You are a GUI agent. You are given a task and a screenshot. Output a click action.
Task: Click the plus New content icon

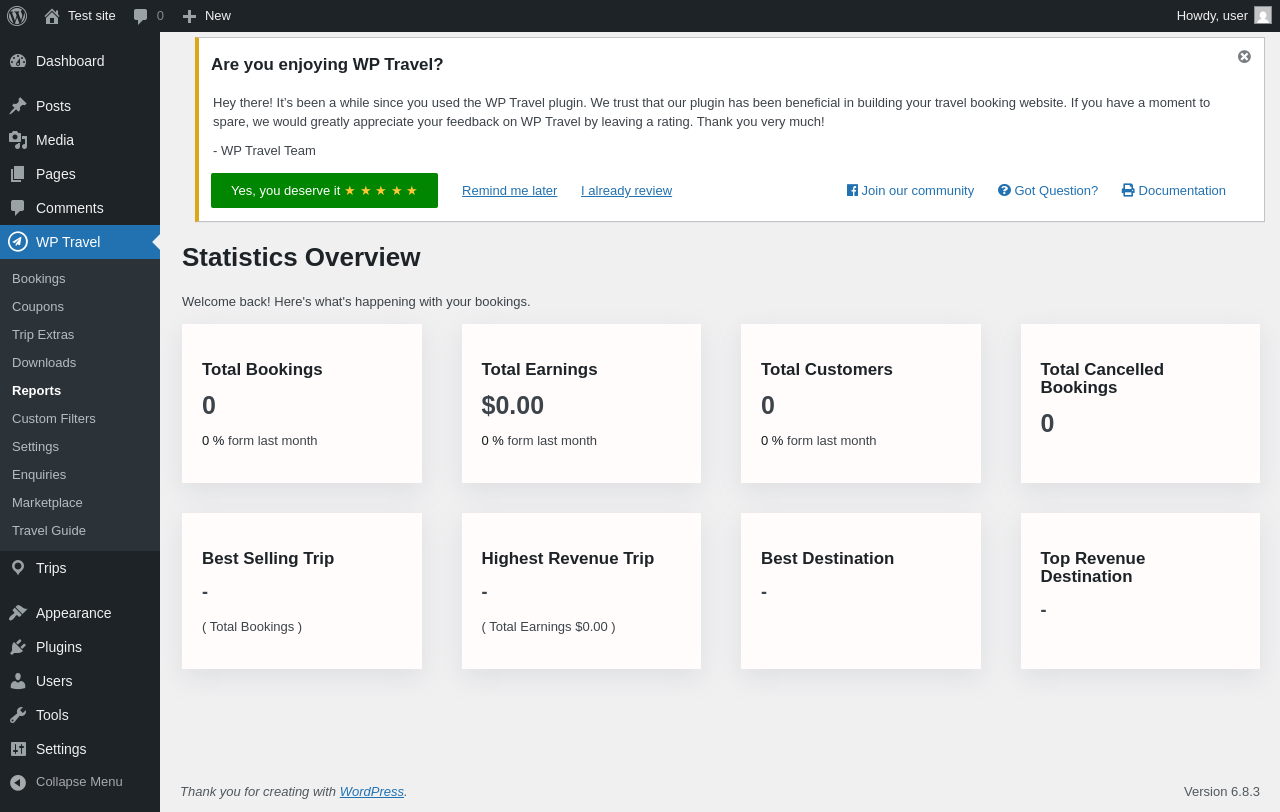pyautogui.click(x=189, y=16)
